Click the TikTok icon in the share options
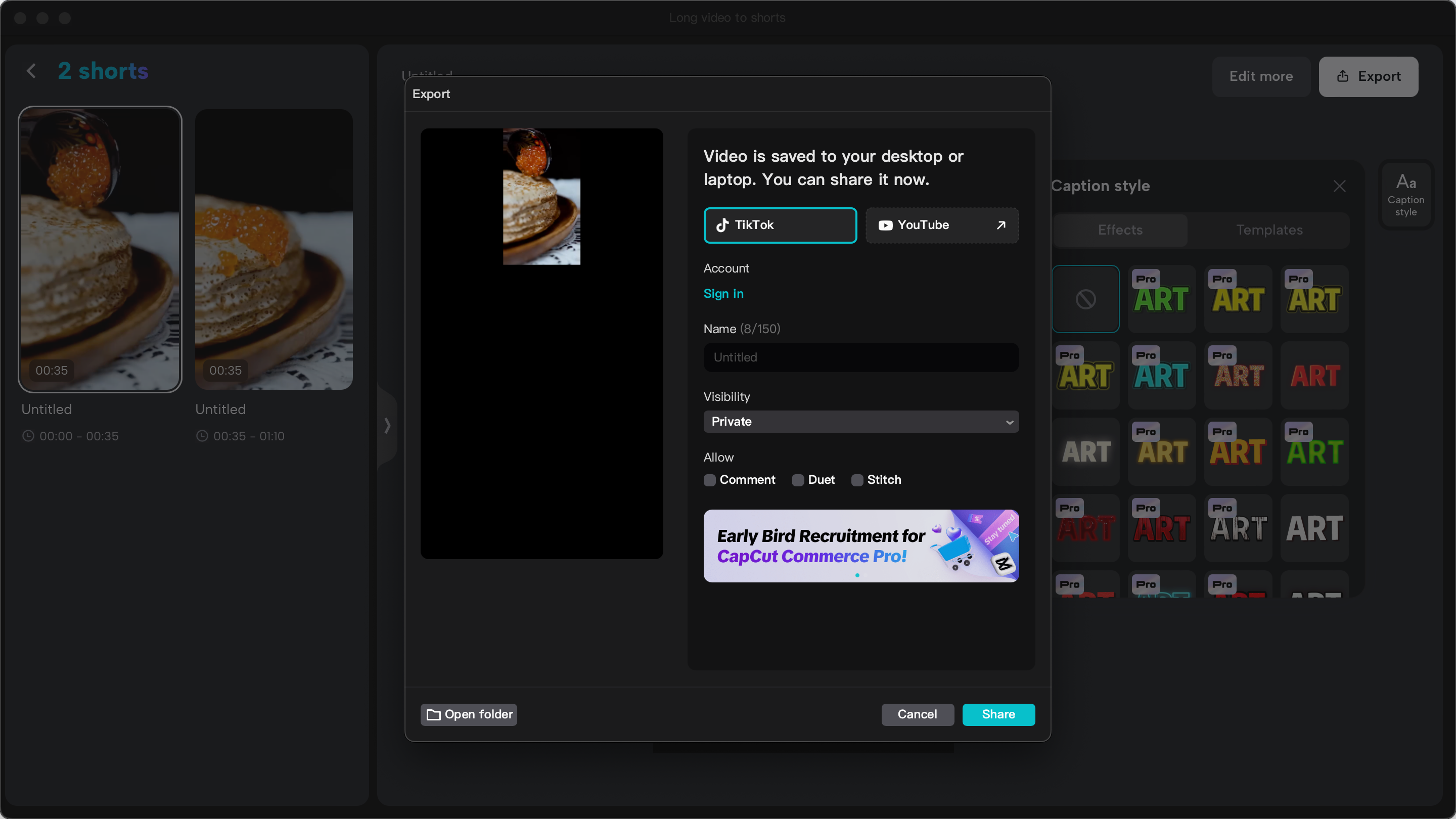 click(722, 225)
